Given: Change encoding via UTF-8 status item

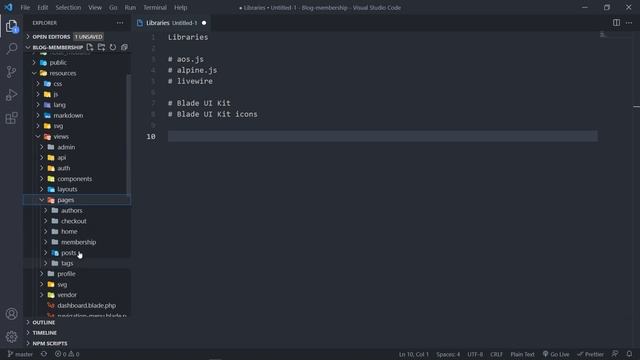Looking at the screenshot, I should pos(475,354).
